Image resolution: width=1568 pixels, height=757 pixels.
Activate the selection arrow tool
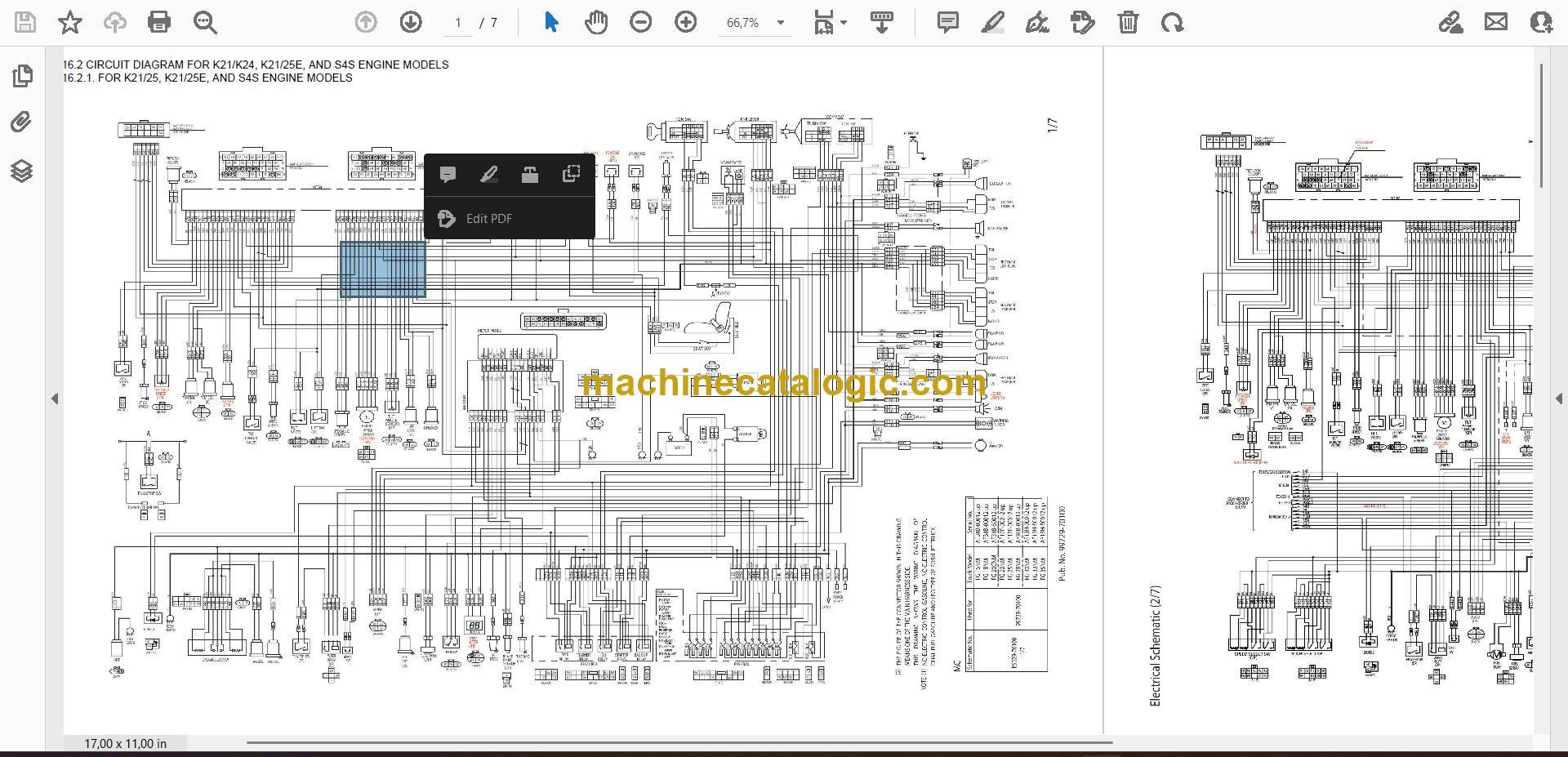pos(551,22)
